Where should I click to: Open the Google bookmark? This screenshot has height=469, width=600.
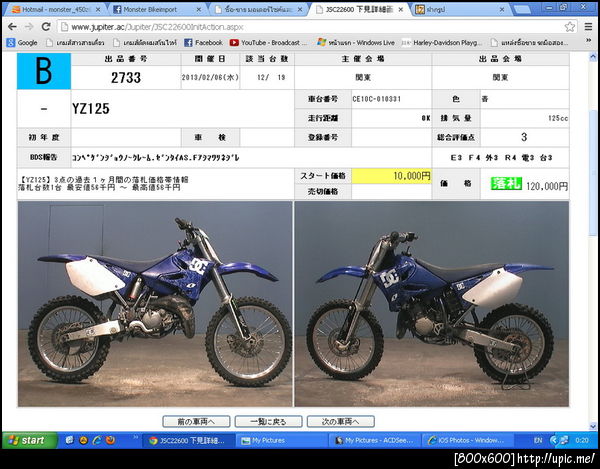click(x=22, y=42)
